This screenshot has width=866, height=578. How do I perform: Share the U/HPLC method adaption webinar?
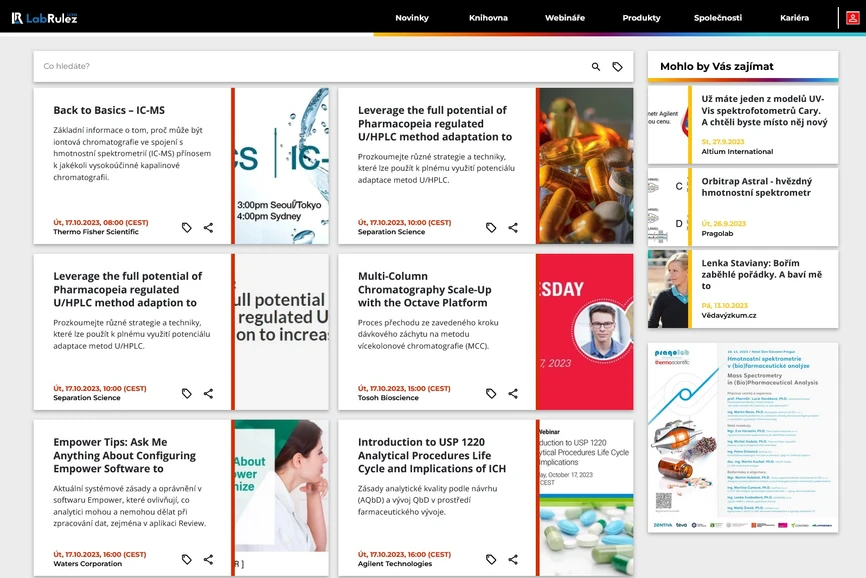tap(208, 393)
